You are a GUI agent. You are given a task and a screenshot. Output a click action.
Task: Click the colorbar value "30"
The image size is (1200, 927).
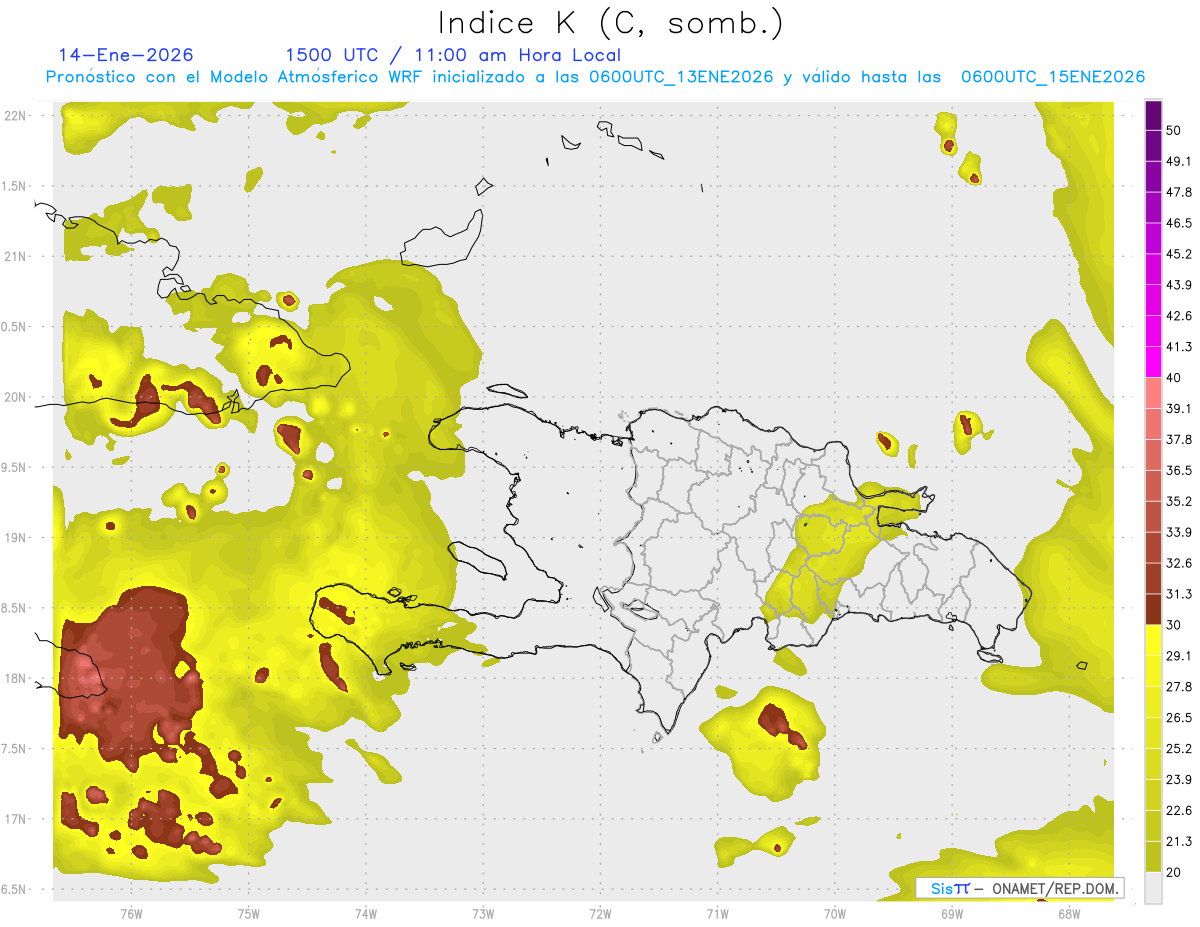(x=1175, y=625)
